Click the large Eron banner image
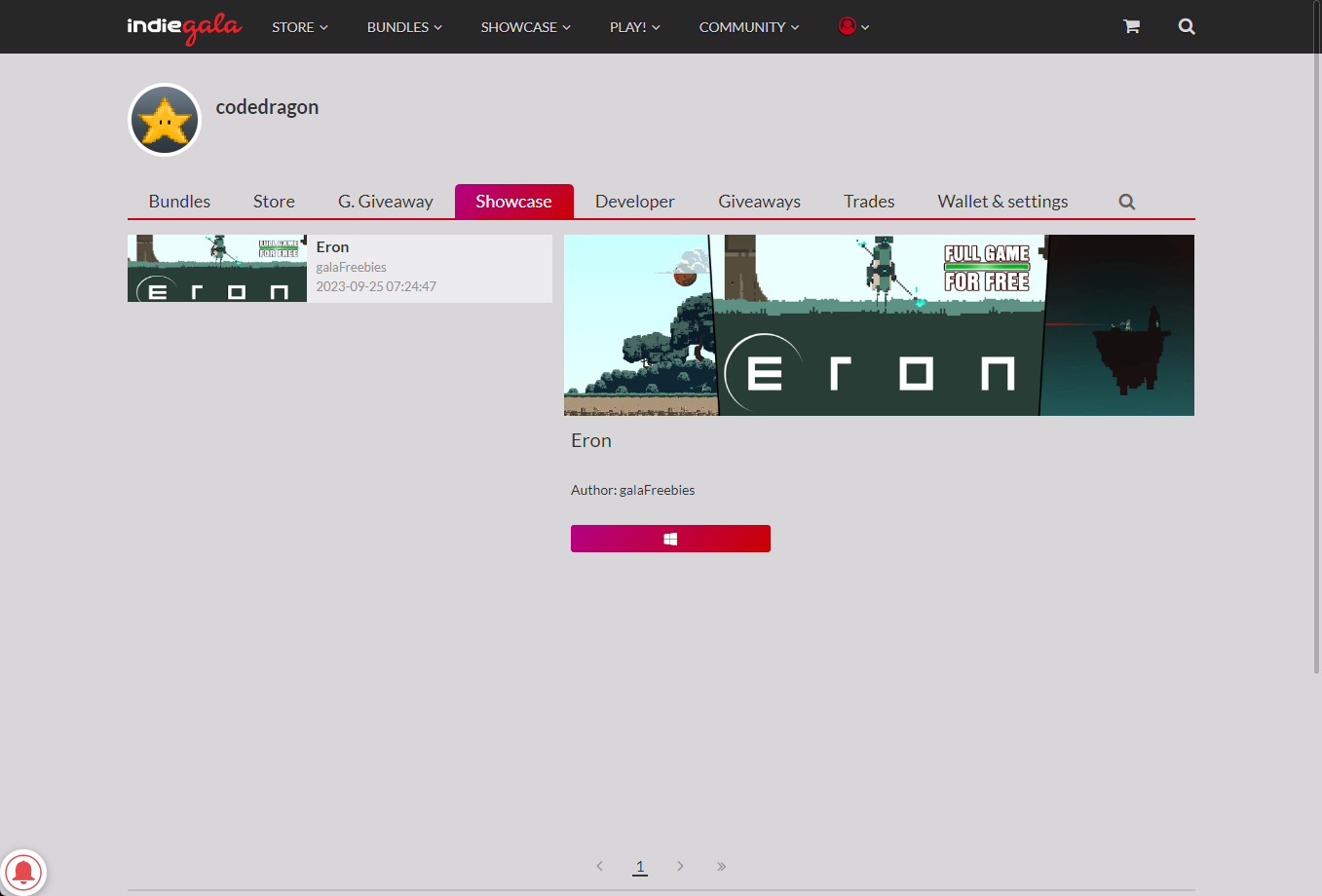 [879, 325]
